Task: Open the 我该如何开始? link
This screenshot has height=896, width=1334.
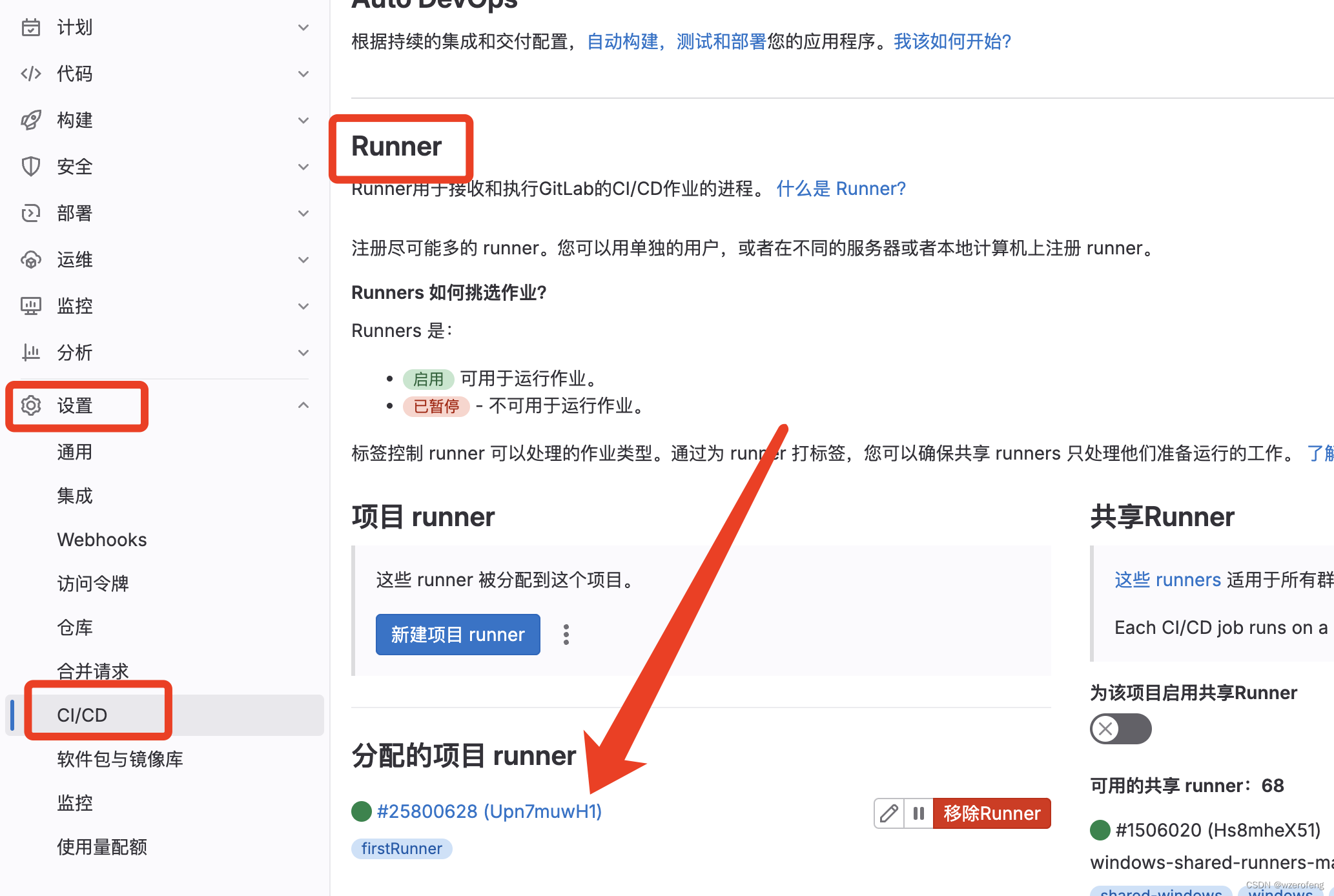Action: pyautogui.click(x=952, y=41)
